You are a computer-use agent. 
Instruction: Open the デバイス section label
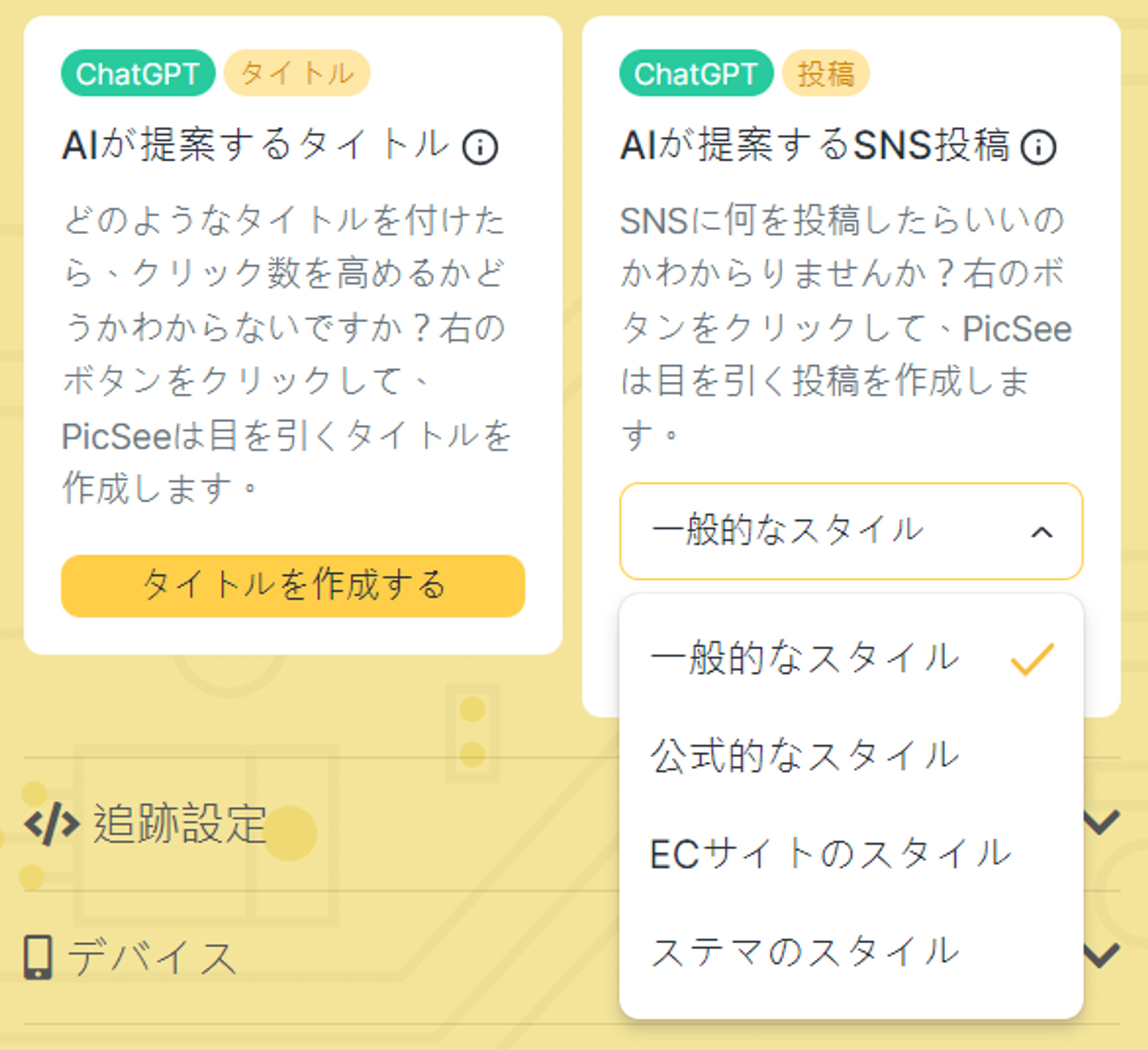(x=152, y=957)
